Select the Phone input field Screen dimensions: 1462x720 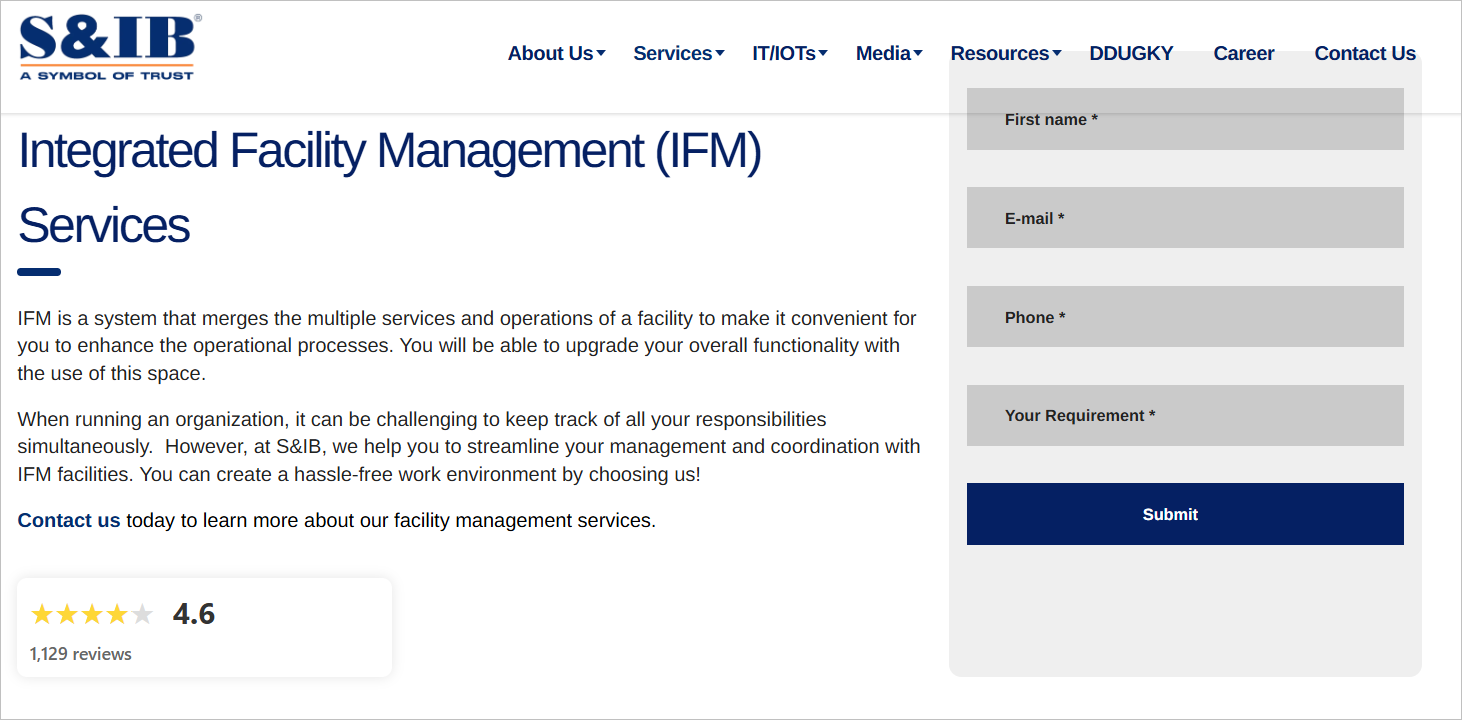(1185, 317)
